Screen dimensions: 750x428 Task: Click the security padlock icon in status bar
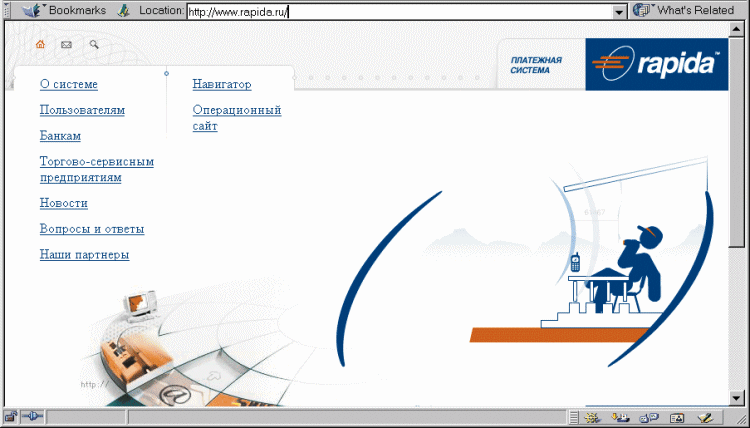[x=11, y=417]
